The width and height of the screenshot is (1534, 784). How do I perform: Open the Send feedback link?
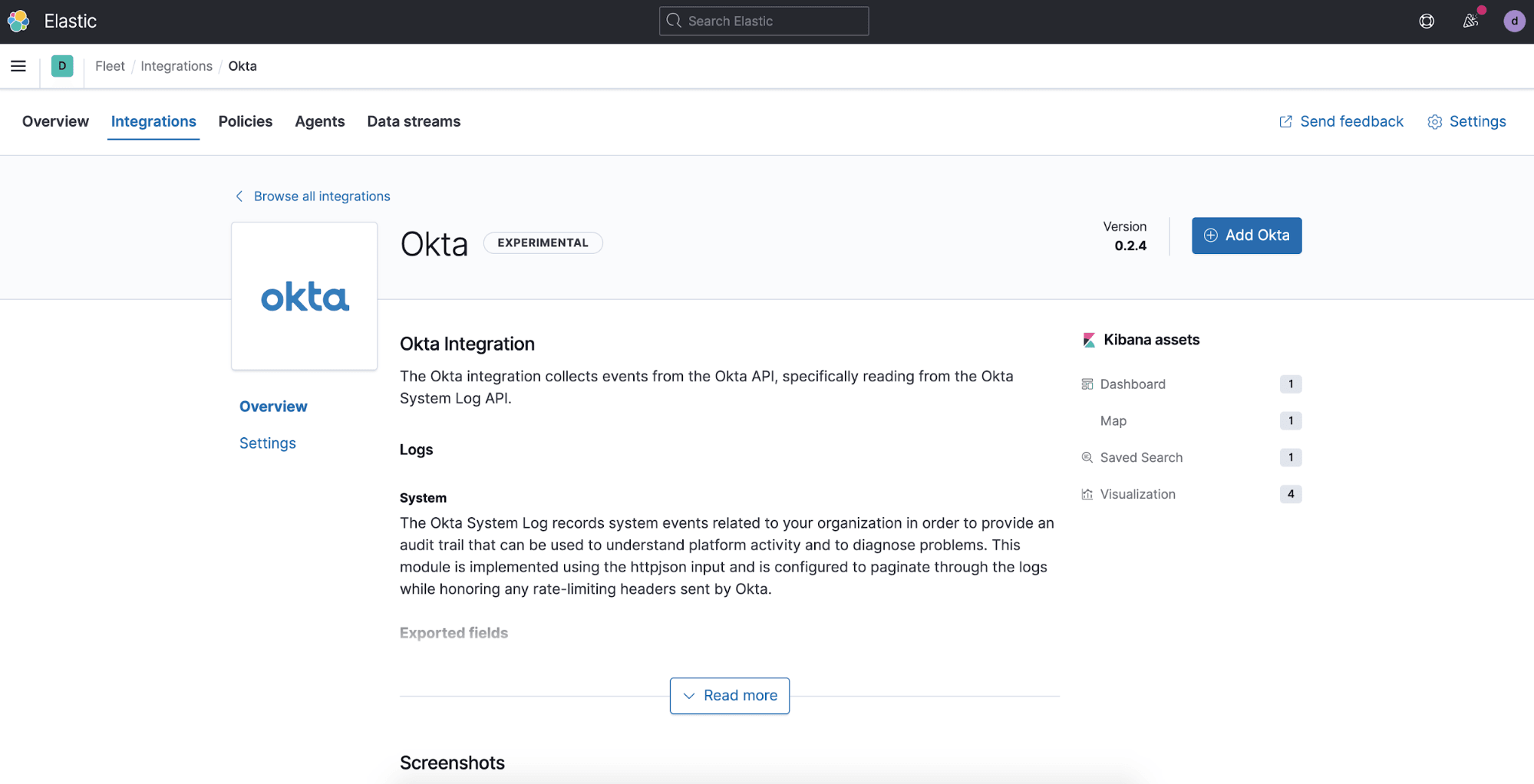[1340, 121]
